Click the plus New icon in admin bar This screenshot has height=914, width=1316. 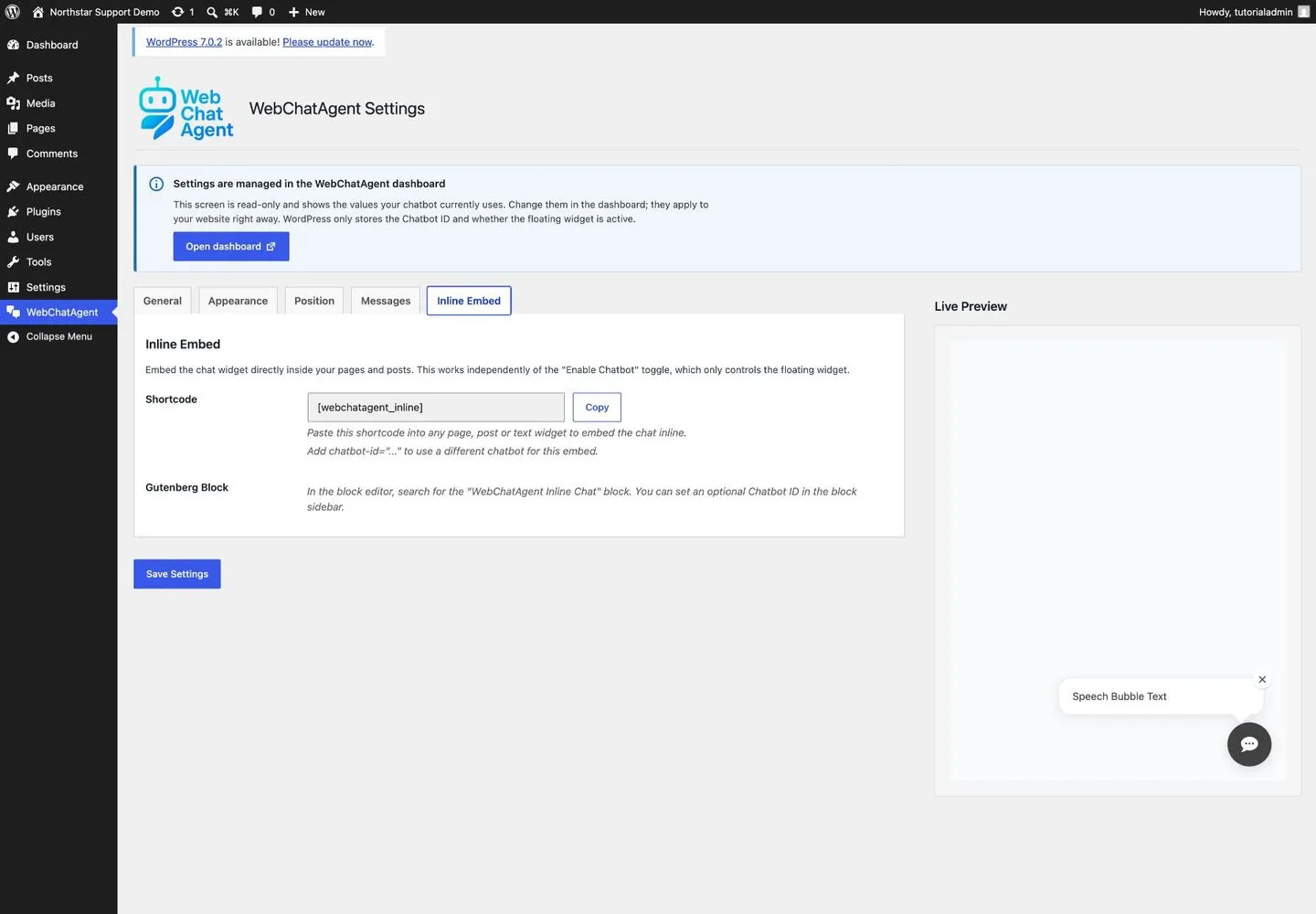point(294,12)
